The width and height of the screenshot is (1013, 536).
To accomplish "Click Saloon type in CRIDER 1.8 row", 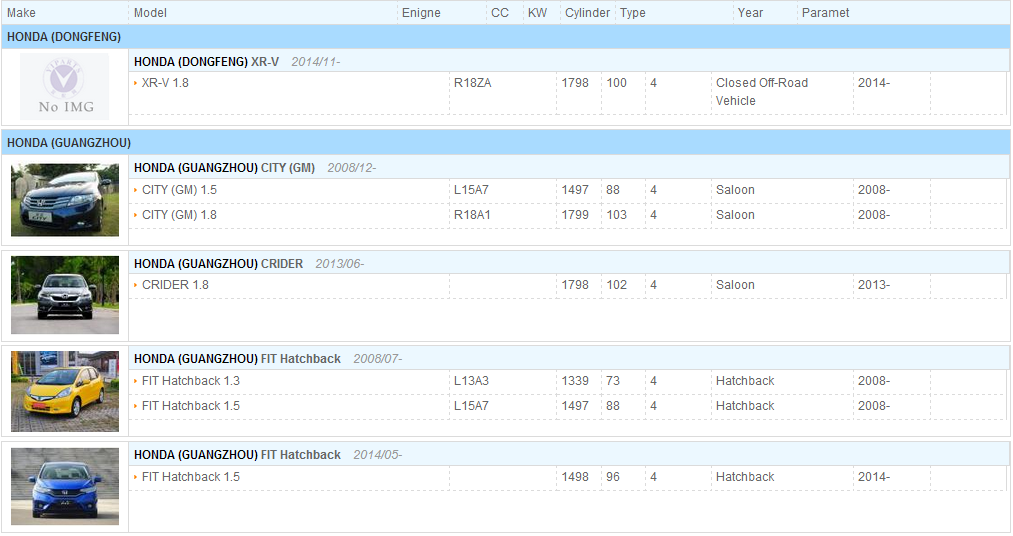I will tap(735, 285).
